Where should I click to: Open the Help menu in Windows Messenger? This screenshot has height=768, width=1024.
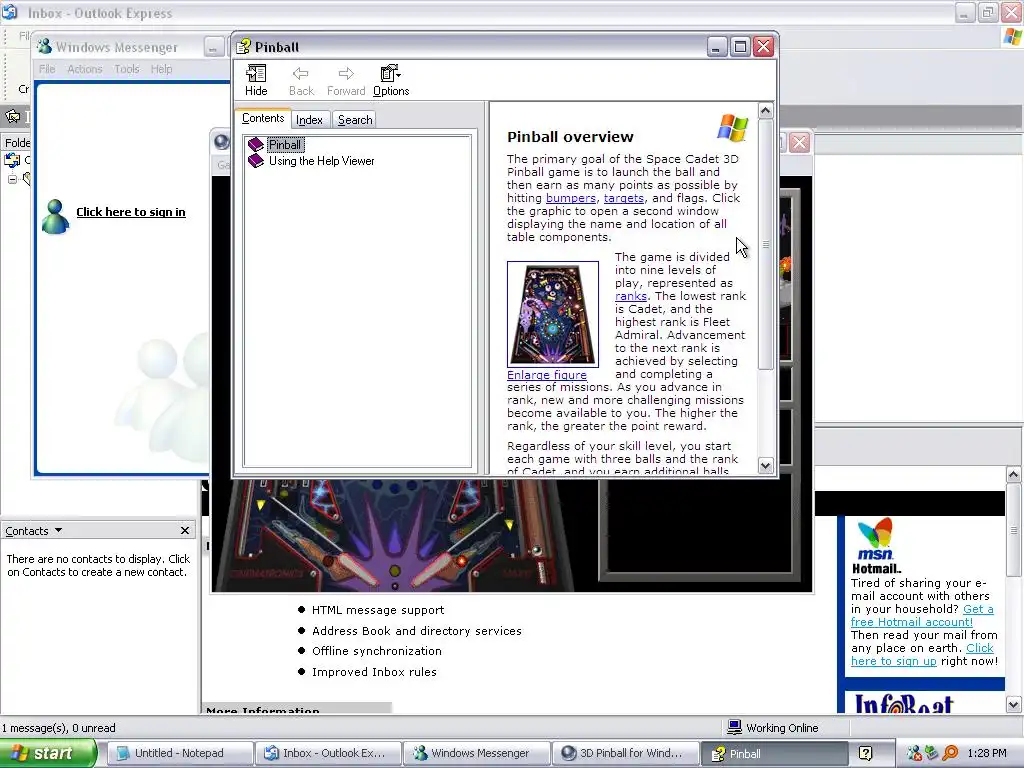(161, 69)
